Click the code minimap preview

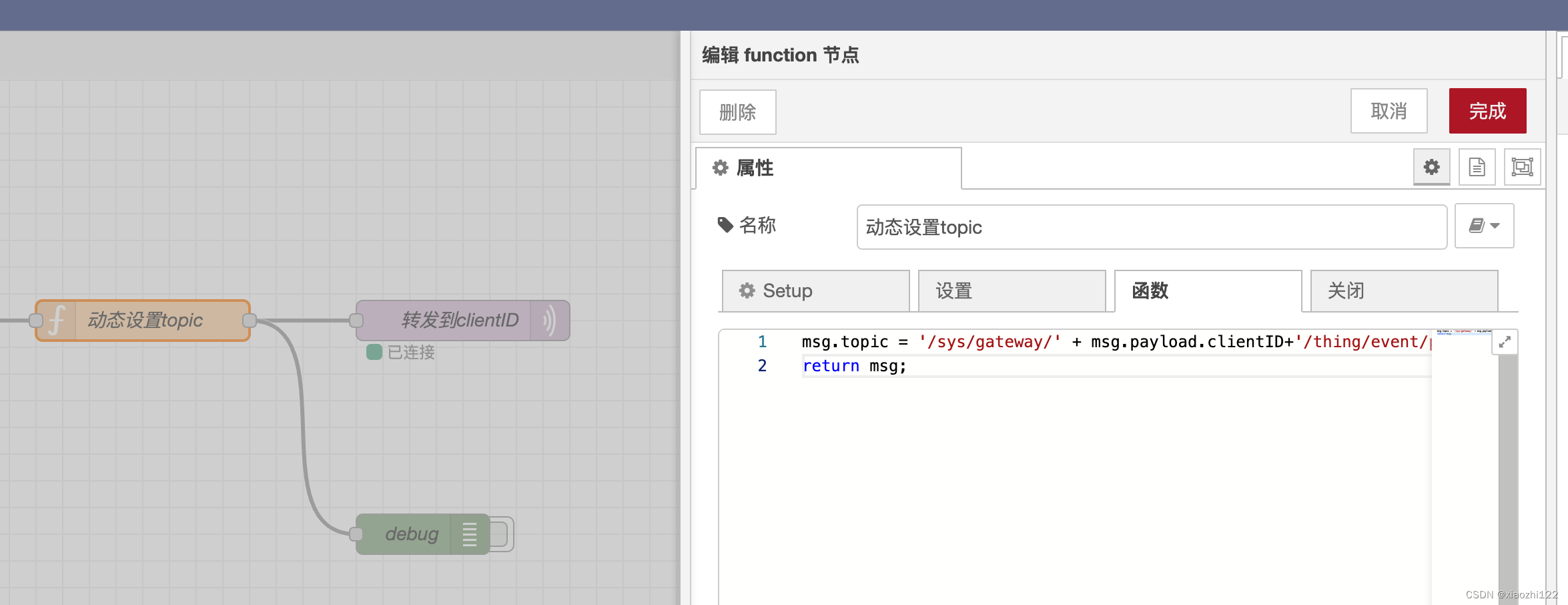tap(1463, 333)
